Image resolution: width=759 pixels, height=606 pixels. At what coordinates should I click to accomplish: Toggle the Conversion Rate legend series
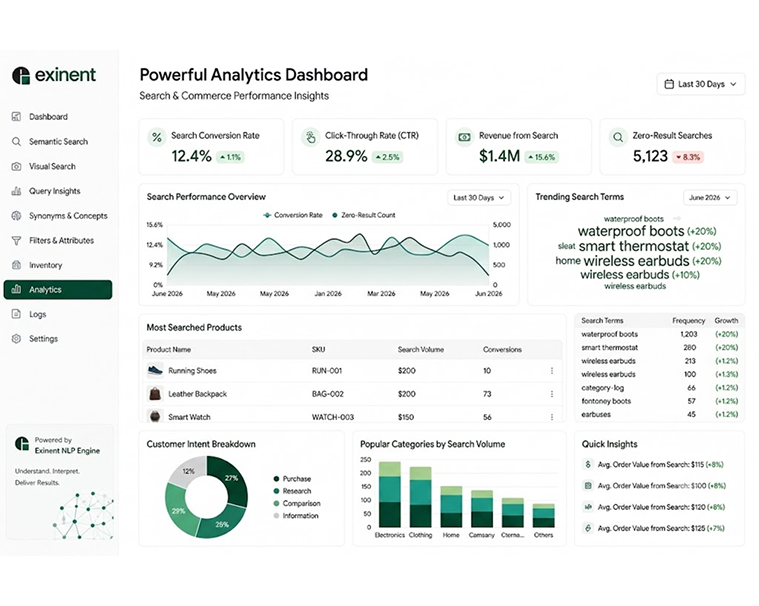(x=293, y=215)
